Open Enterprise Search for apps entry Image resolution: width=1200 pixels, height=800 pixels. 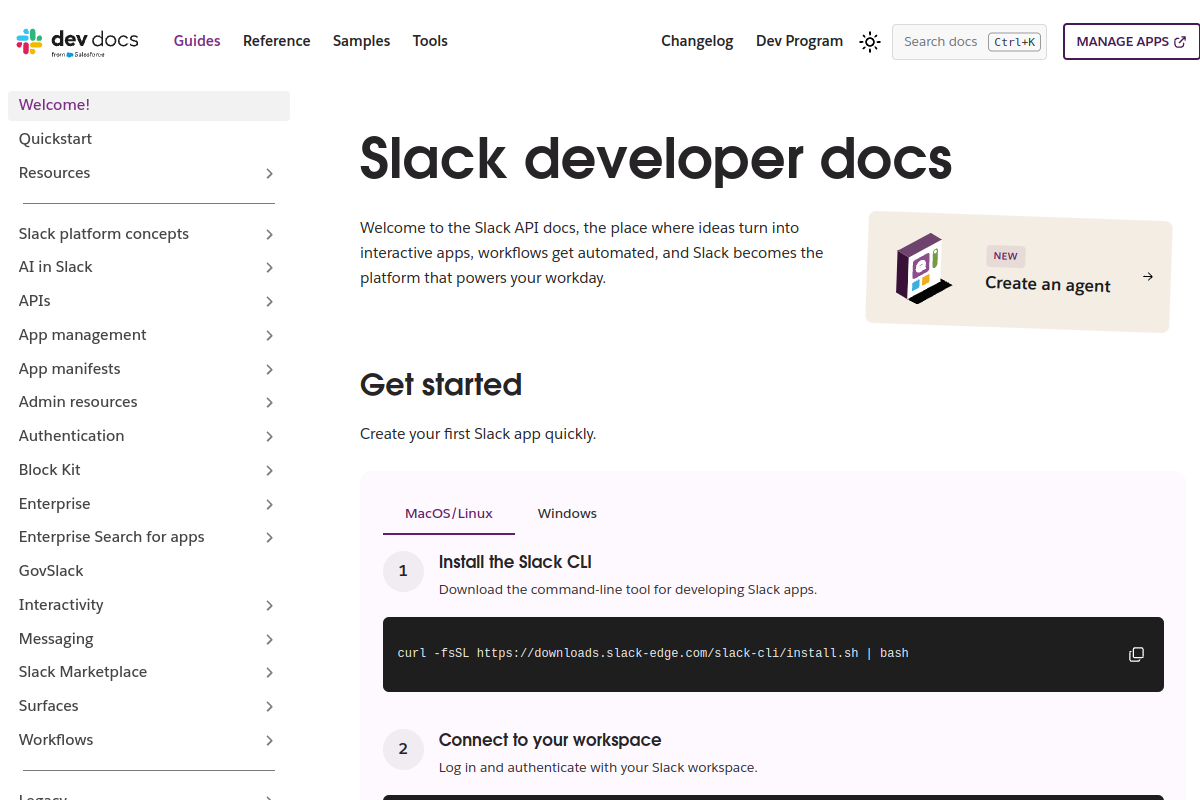[x=112, y=537]
